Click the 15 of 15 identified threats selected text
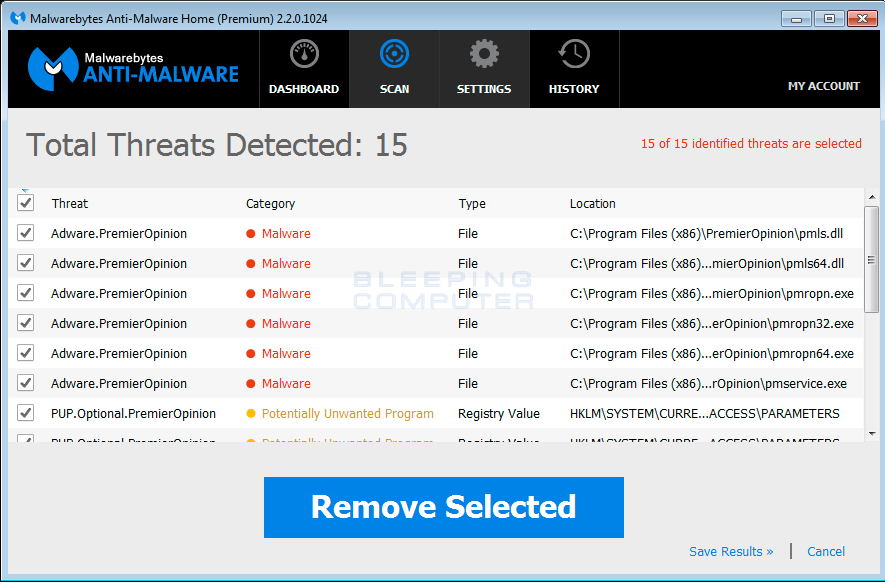Screen dimensions: 885x582 pos(751,143)
